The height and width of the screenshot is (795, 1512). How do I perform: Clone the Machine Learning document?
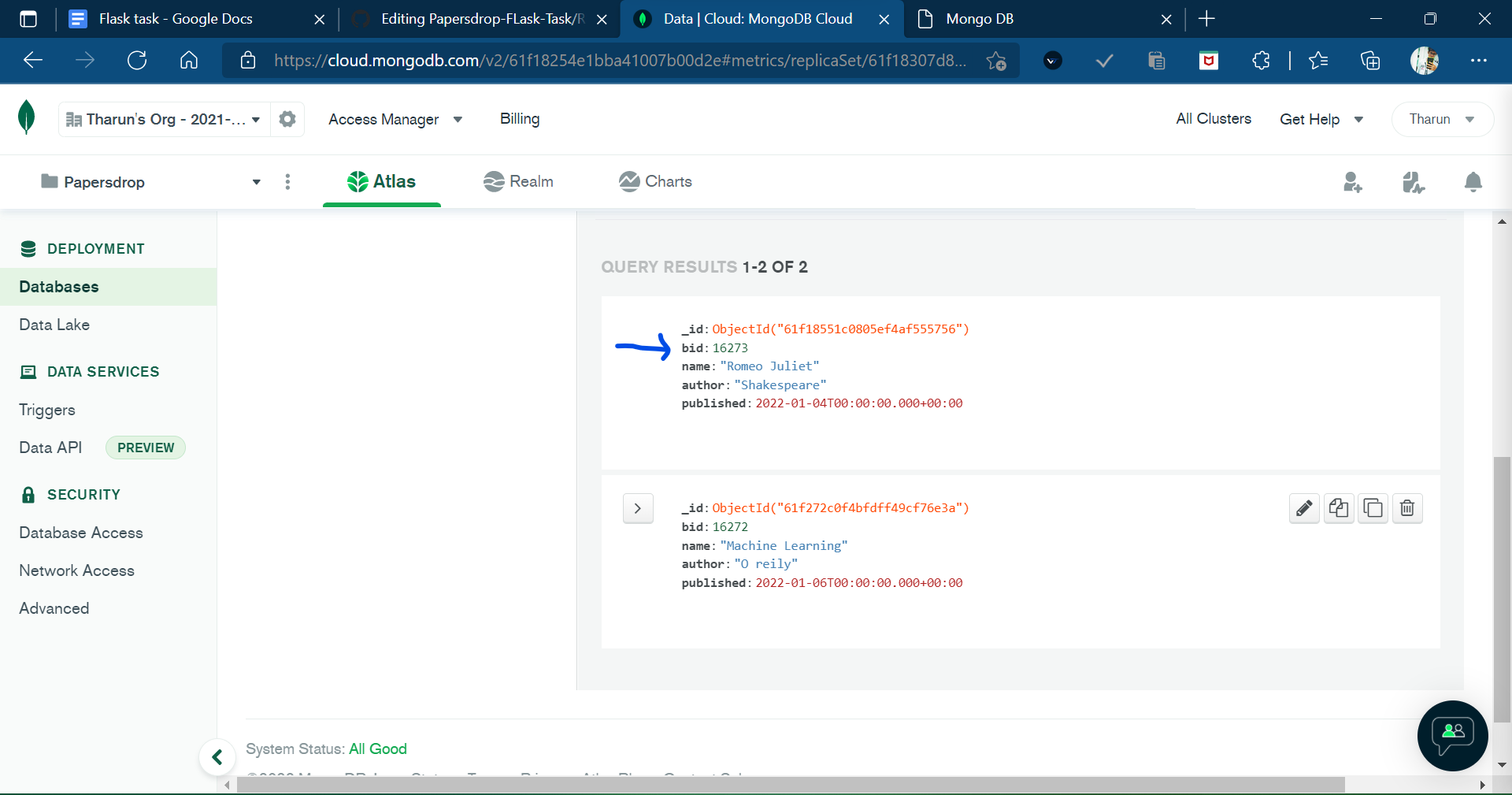tap(1338, 508)
